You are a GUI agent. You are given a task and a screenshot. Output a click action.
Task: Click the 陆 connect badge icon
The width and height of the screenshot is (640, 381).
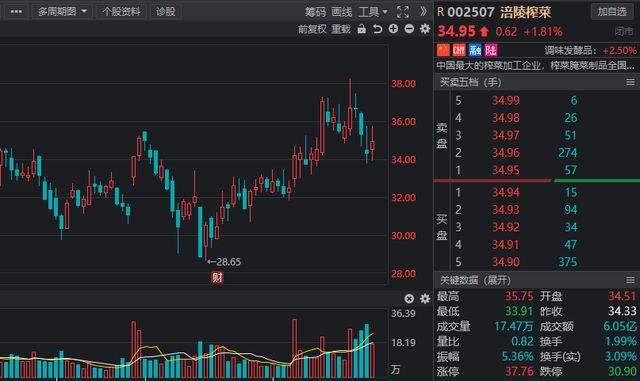click(x=490, y=50)
